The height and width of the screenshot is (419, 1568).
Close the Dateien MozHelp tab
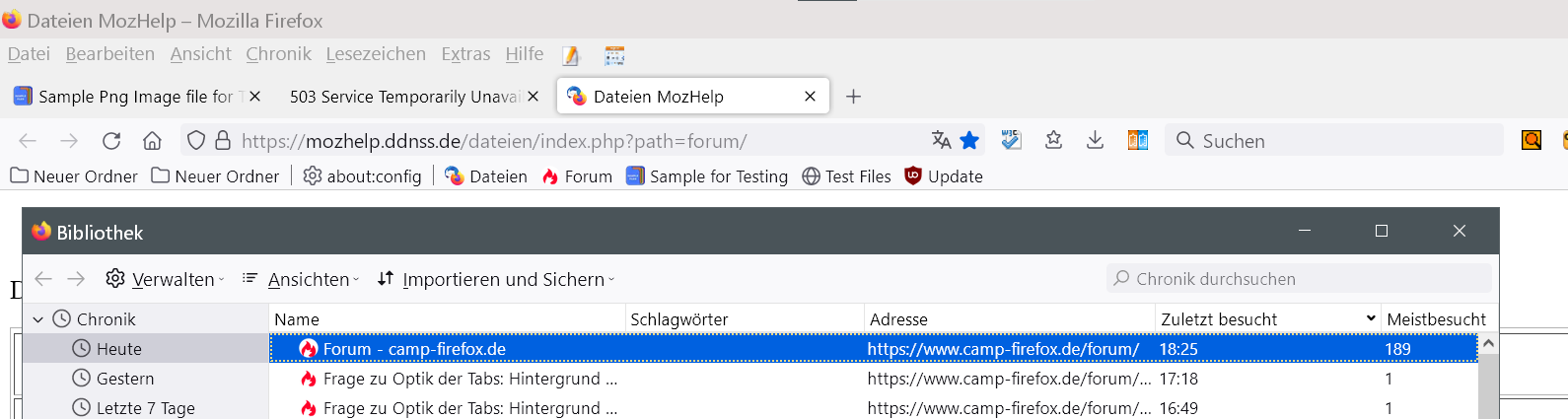coord(810,97)
